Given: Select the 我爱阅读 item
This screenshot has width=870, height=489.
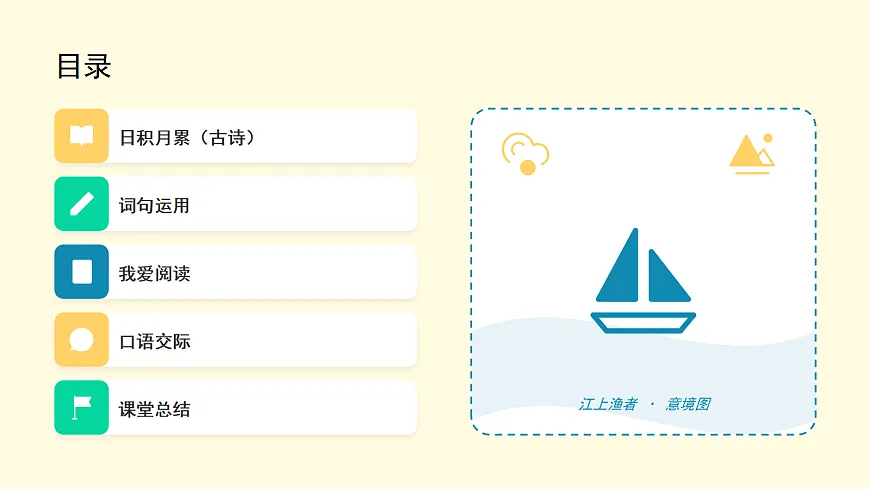Looking at the screenshot, I should (x=155, y=274).
